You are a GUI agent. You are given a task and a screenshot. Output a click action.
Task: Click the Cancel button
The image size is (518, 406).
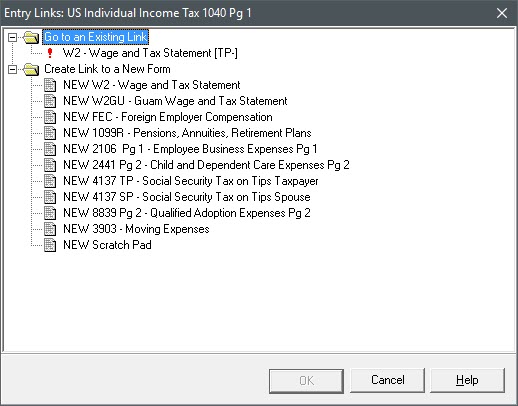click(387, 380)
